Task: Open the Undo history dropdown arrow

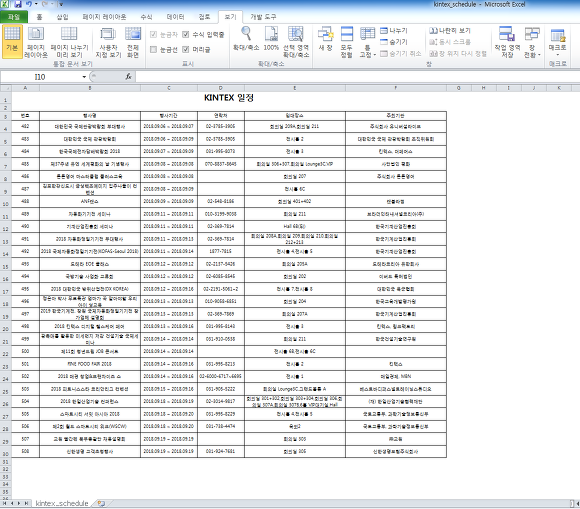Action: pyautogui.click(x=36, y=4)
